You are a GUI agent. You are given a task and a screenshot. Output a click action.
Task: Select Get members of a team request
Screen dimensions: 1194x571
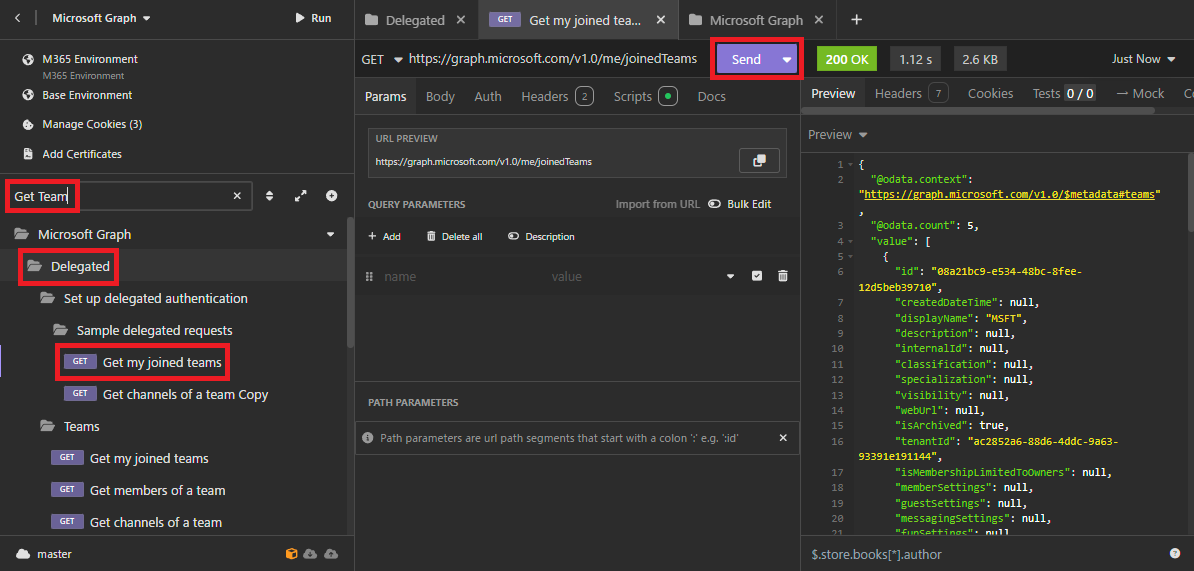157,490
